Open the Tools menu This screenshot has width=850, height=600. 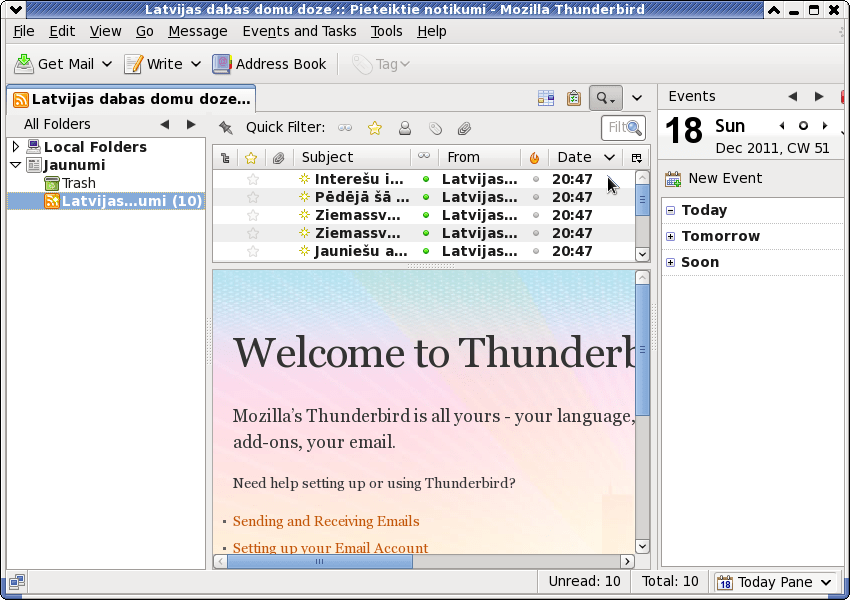pos(387,31)
